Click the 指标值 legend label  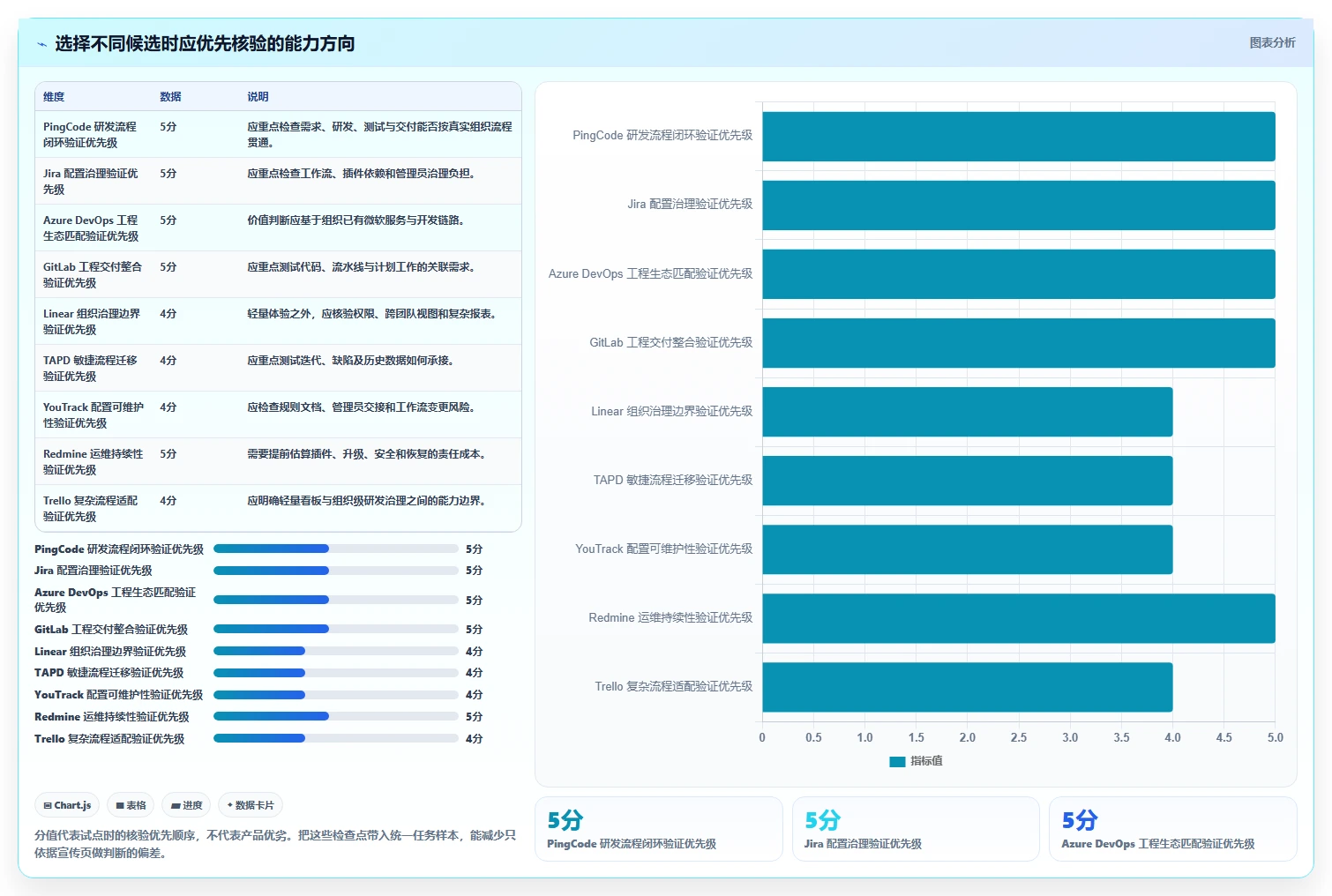tap(926, 761)
